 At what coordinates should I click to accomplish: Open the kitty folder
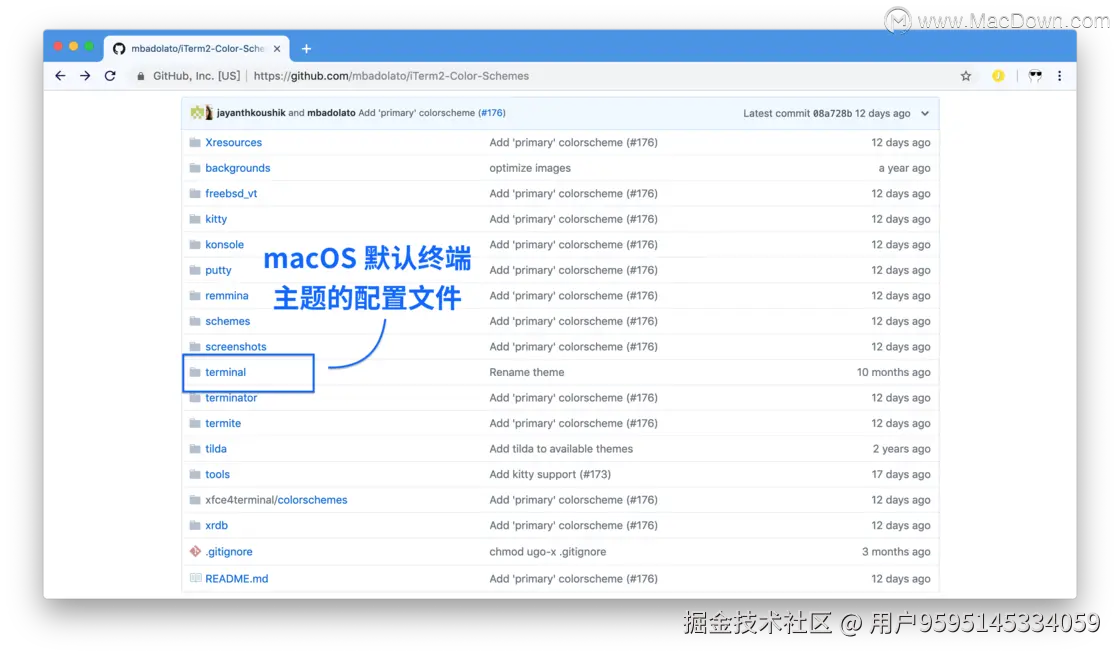click(216, 219)
